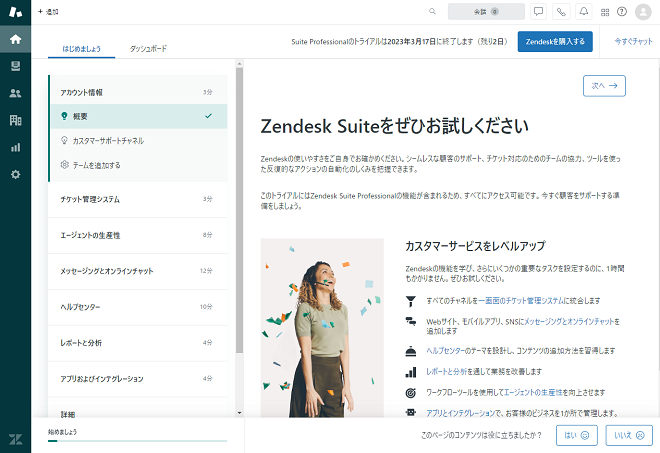Click the Zendeskを購入する button
Screen dimensions: 660x453
555,42
